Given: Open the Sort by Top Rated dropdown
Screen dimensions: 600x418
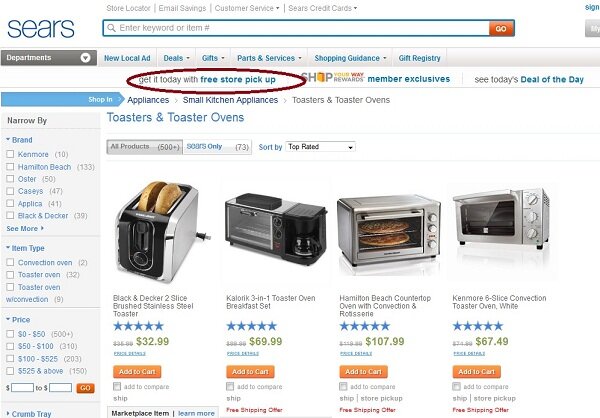Looking at the screenshot, I should click(320, 147).
